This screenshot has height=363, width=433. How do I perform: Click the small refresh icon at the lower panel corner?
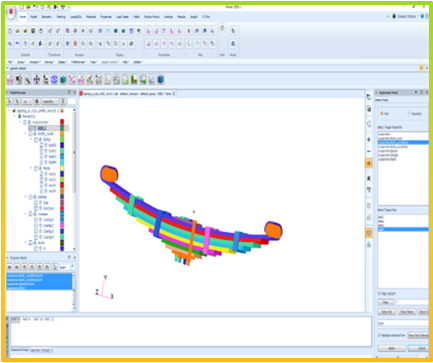click(x=74, y=309)
